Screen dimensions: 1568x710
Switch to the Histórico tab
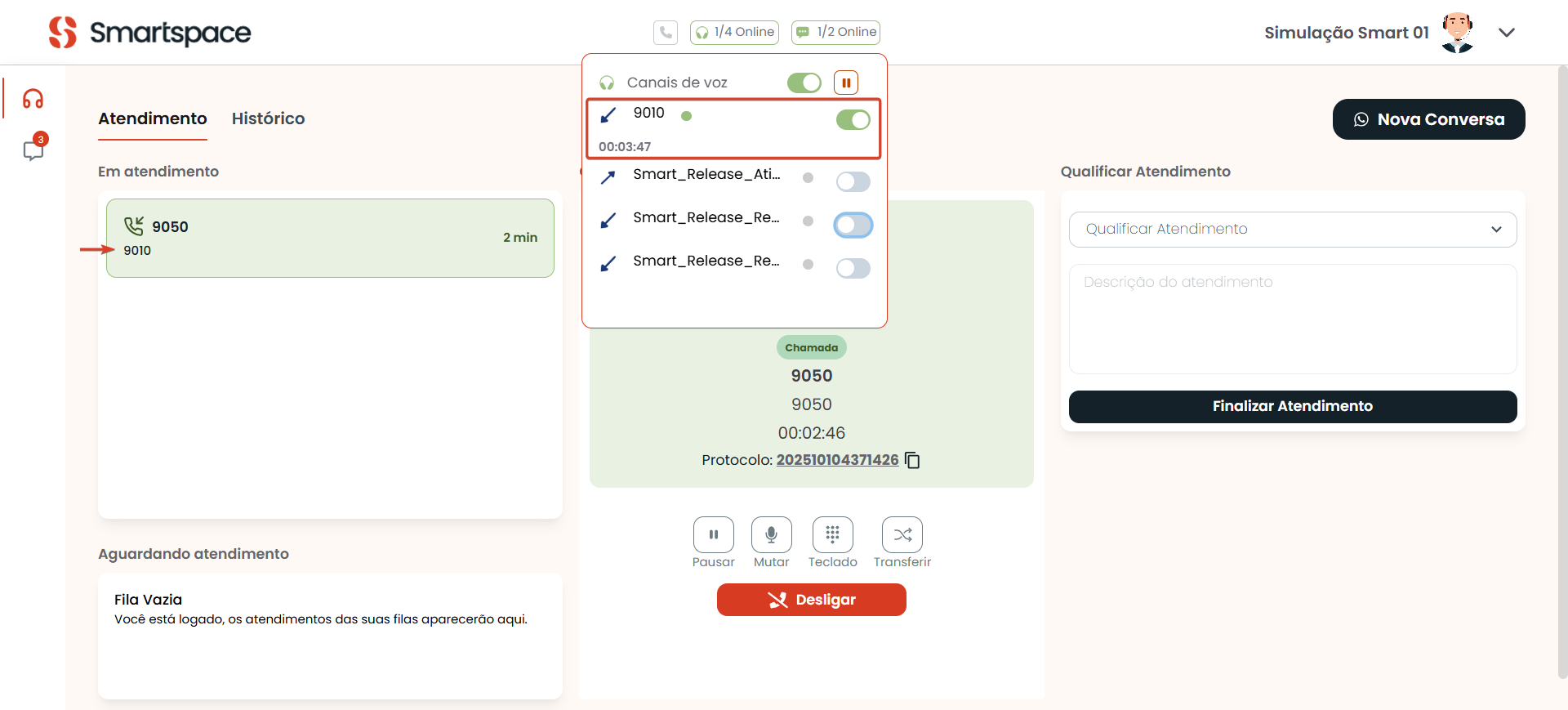point(268,118)
